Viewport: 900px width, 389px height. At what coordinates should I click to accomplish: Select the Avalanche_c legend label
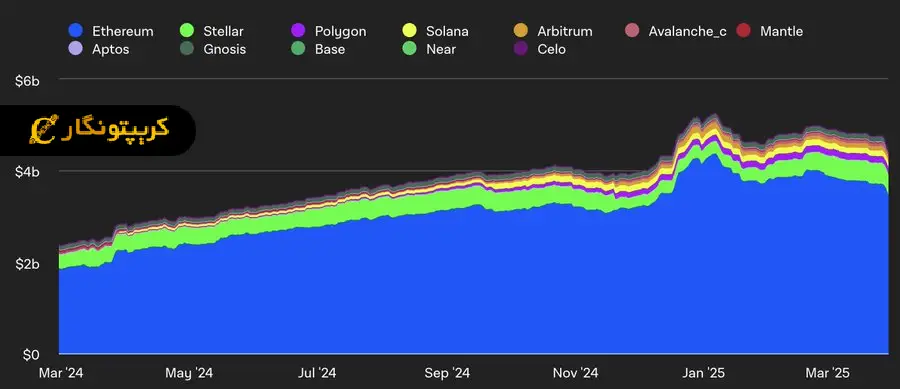688,31
